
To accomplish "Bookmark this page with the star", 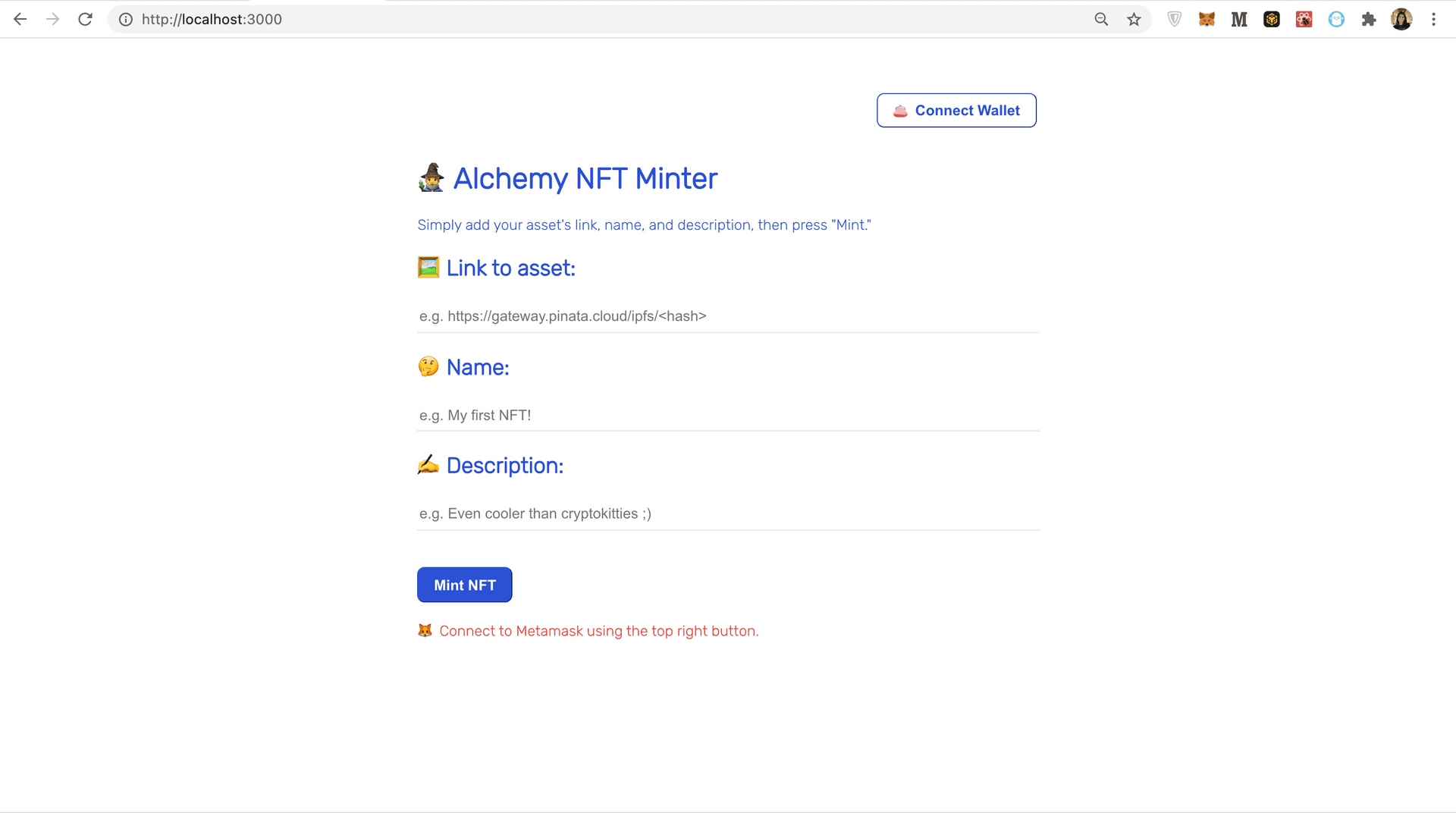I will coord(1134,19).
